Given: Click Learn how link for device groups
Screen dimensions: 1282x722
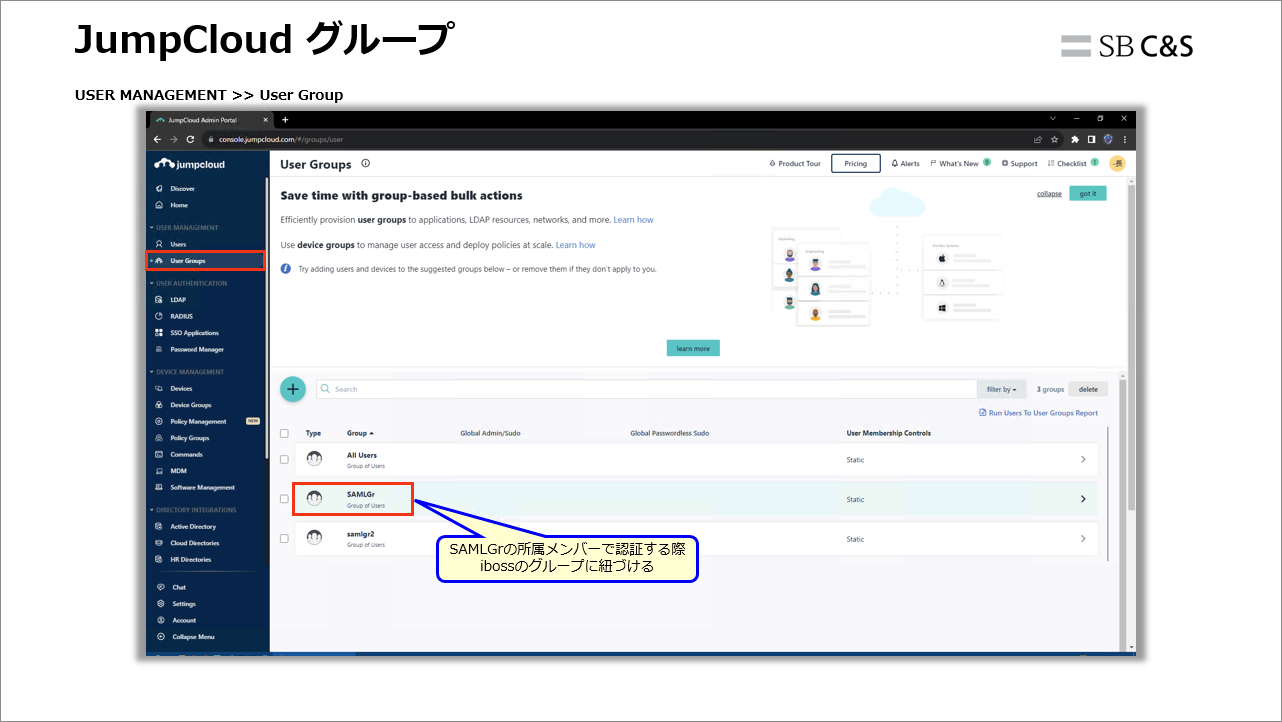Looking at the screenshot, I should click(575, 245).
